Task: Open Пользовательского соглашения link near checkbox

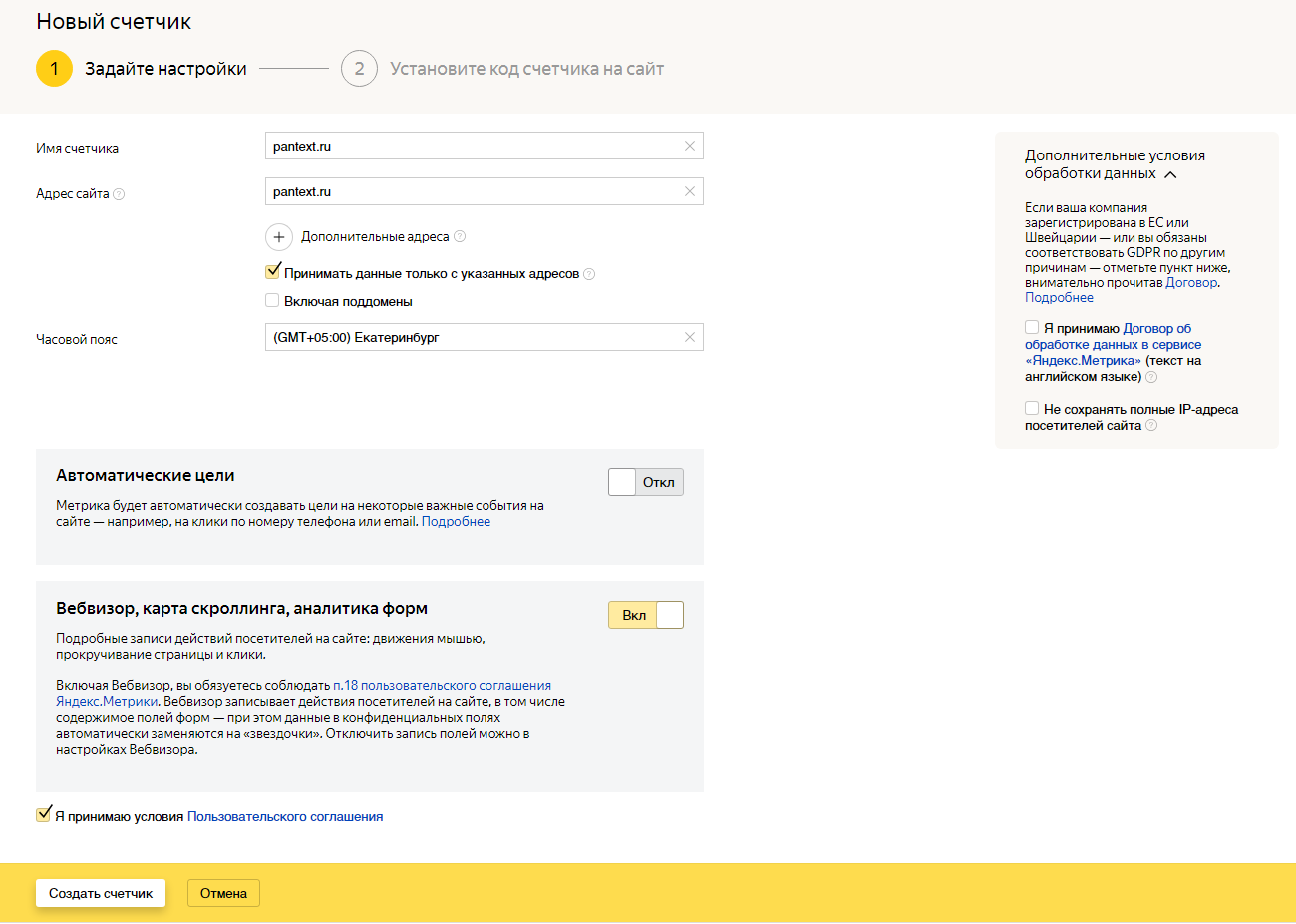Action: (x=285, y=816)
